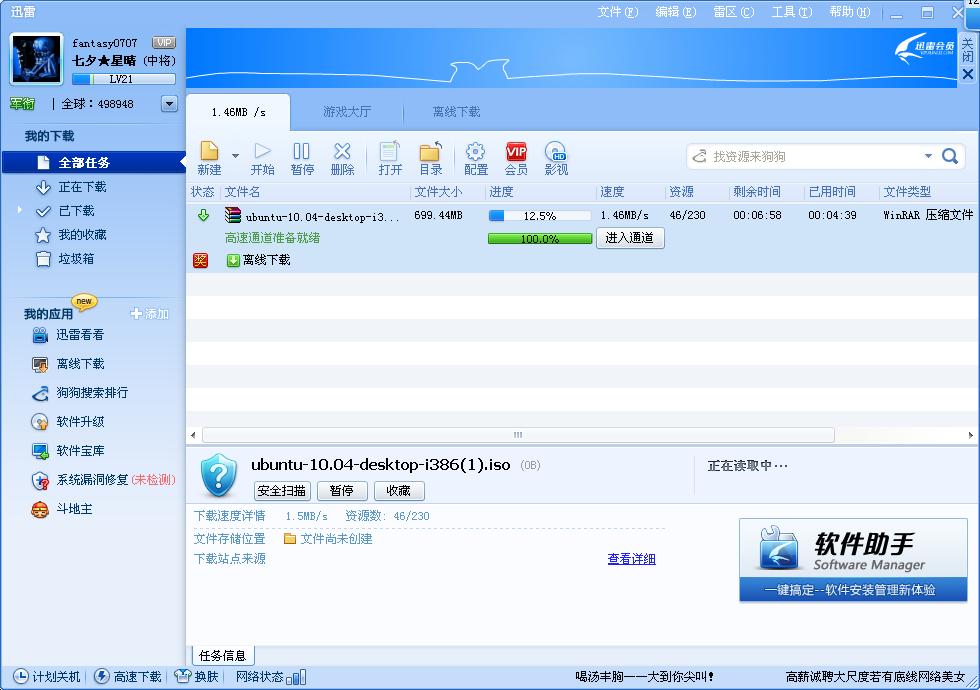Expand the dropdown beside 全球: 498948
This screenshot has height=690, width=980.
tap(169, 104)
